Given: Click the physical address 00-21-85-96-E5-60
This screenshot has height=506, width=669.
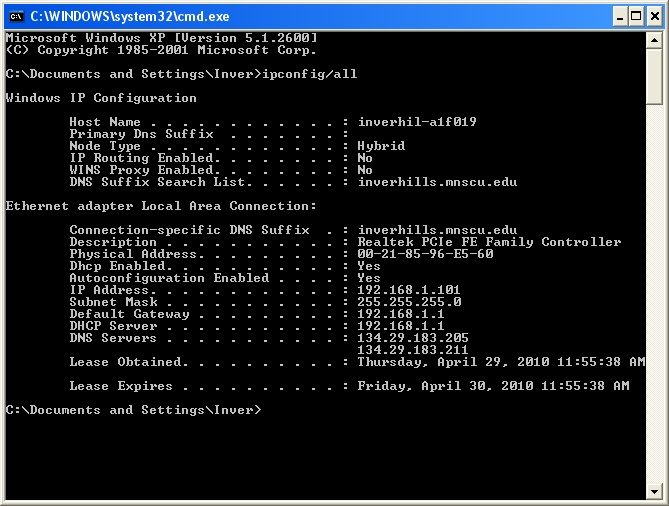Looking at the screenshot, I should click(x=425, y=254).
